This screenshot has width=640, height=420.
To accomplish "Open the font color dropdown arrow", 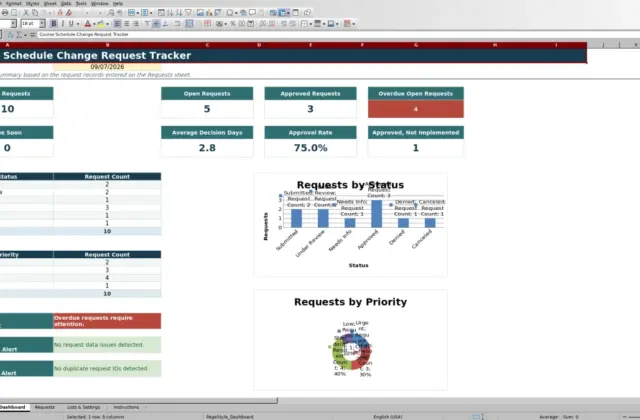I will tap(94, 24).
